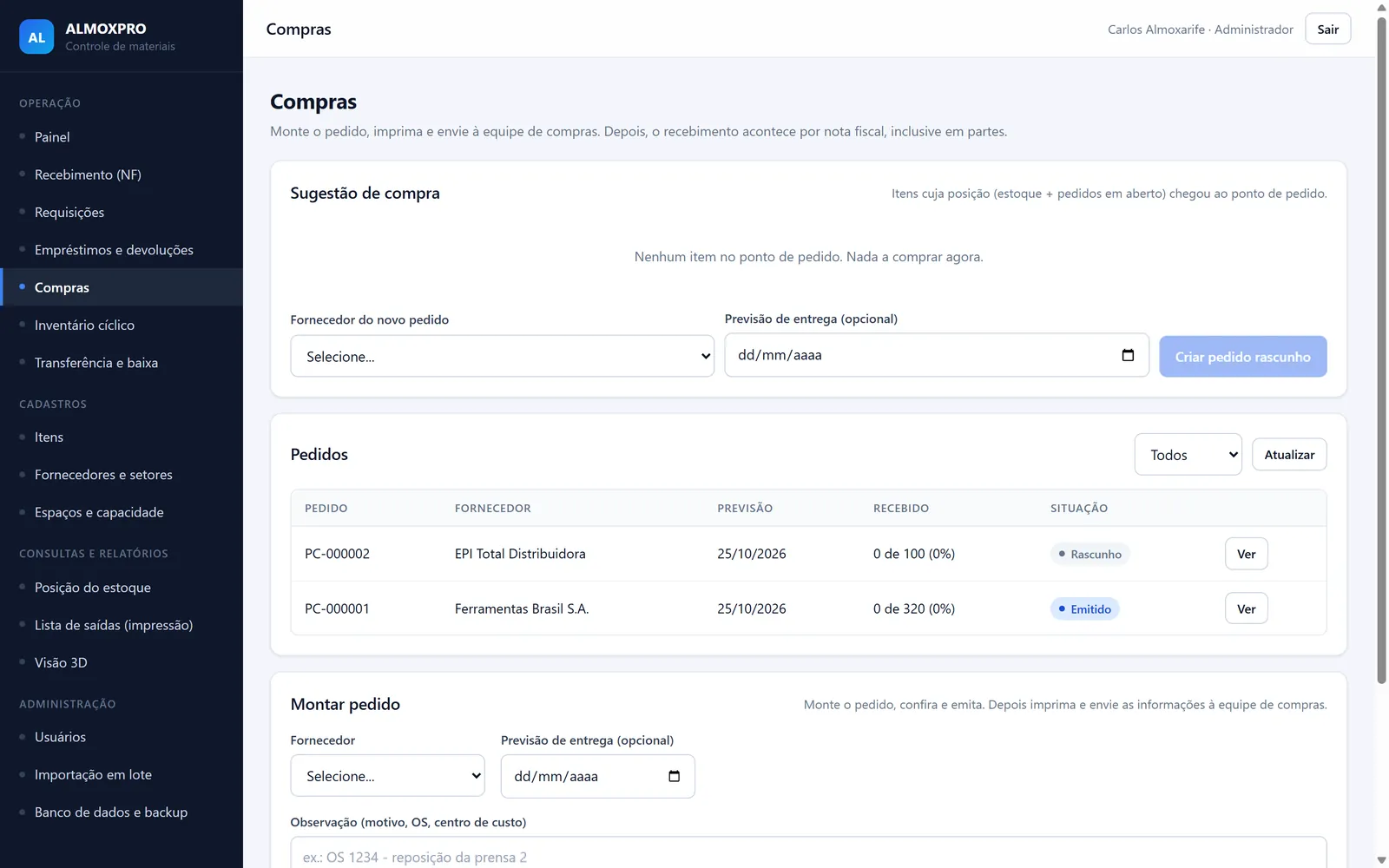Click EPI Total Distribuidora cell
This screenshot has height=868, width=1389.
tap(520, 554)
